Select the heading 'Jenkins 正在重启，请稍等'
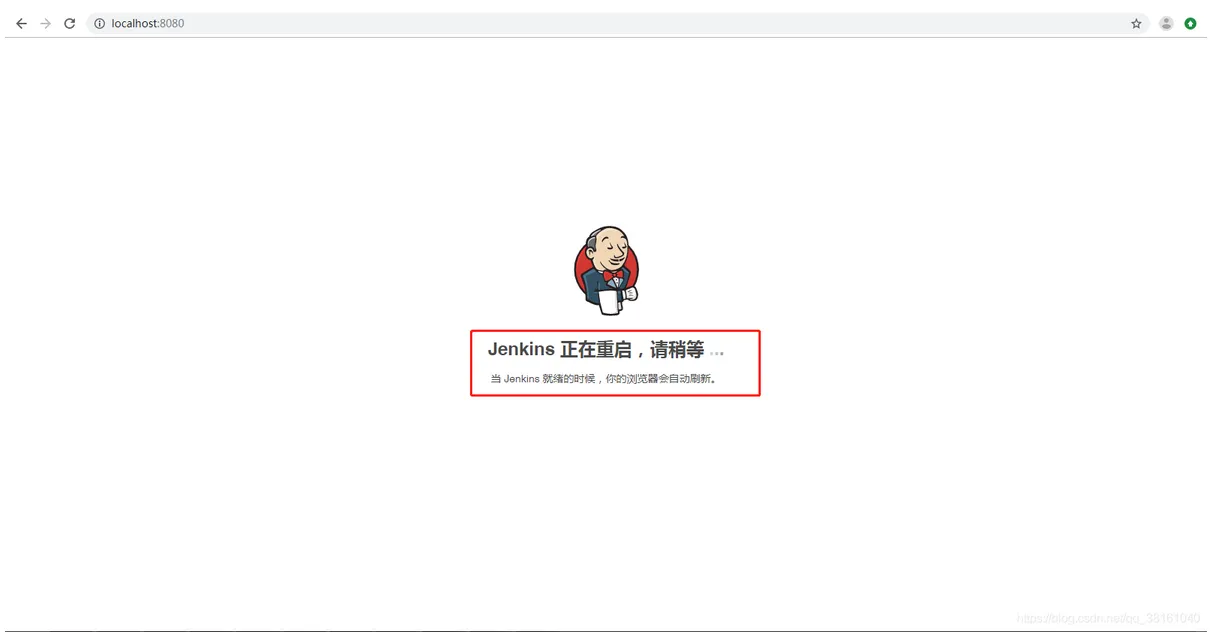1210x635 pixels. (596, 350)
